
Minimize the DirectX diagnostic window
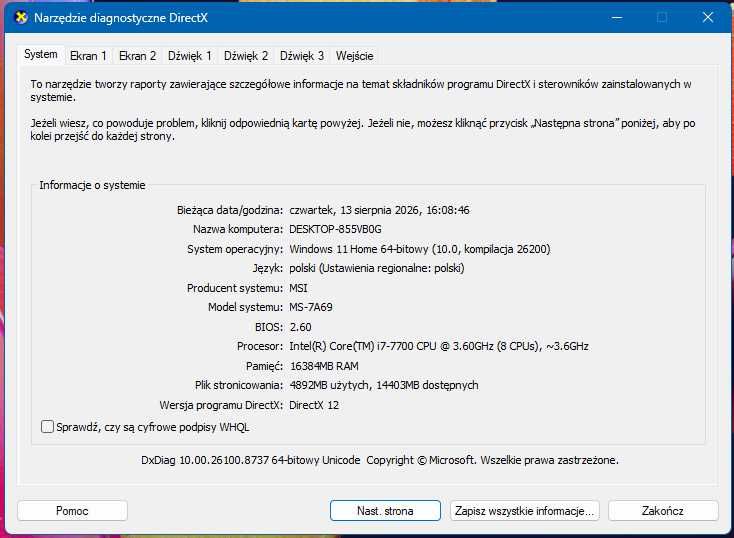tap(617, 18)
